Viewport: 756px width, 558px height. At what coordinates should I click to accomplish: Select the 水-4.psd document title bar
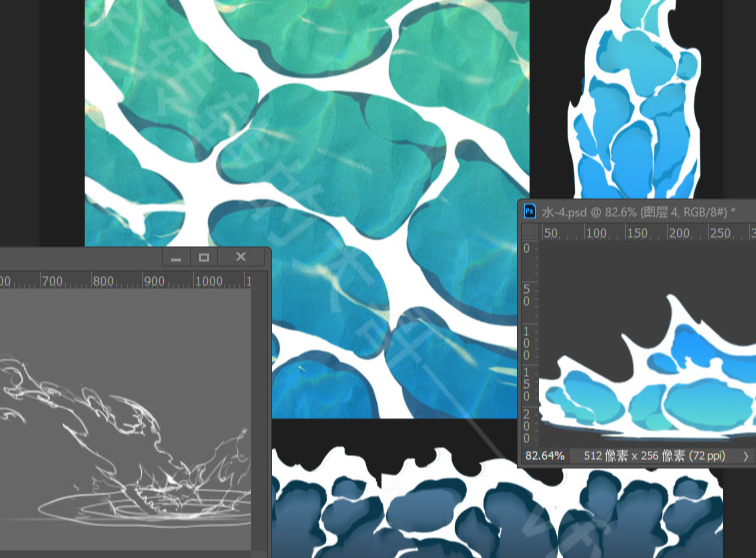(640, 212)
